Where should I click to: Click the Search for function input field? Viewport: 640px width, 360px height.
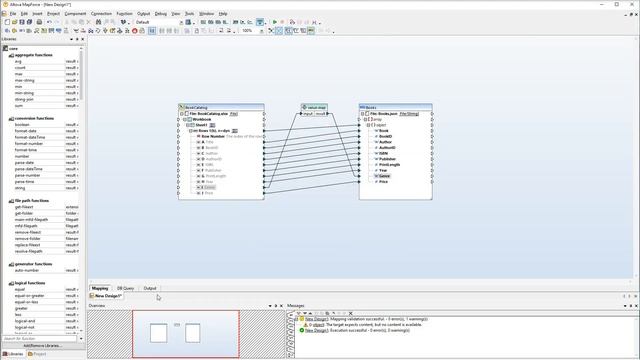40,339
